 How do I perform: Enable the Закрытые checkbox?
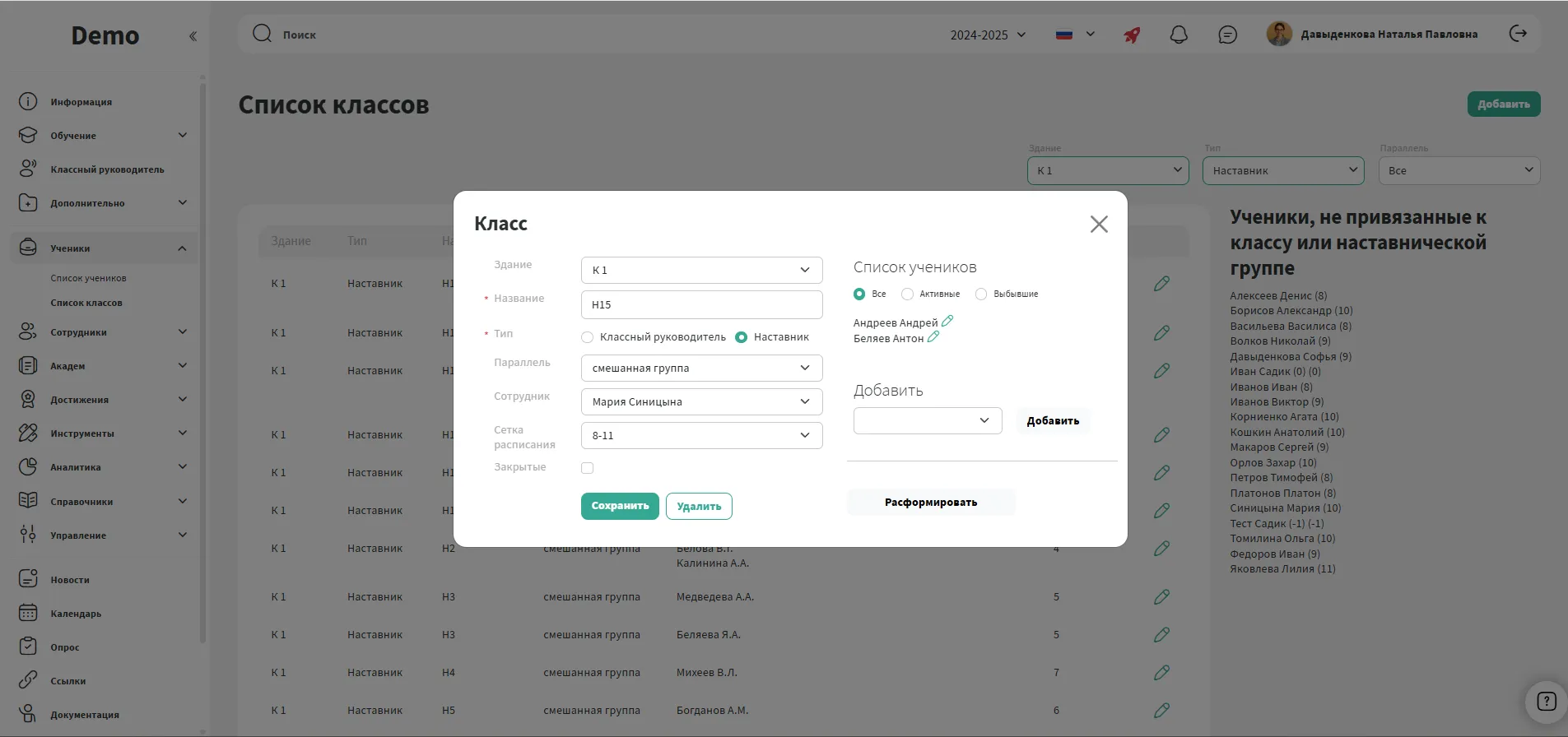click(x=587, y=468)
